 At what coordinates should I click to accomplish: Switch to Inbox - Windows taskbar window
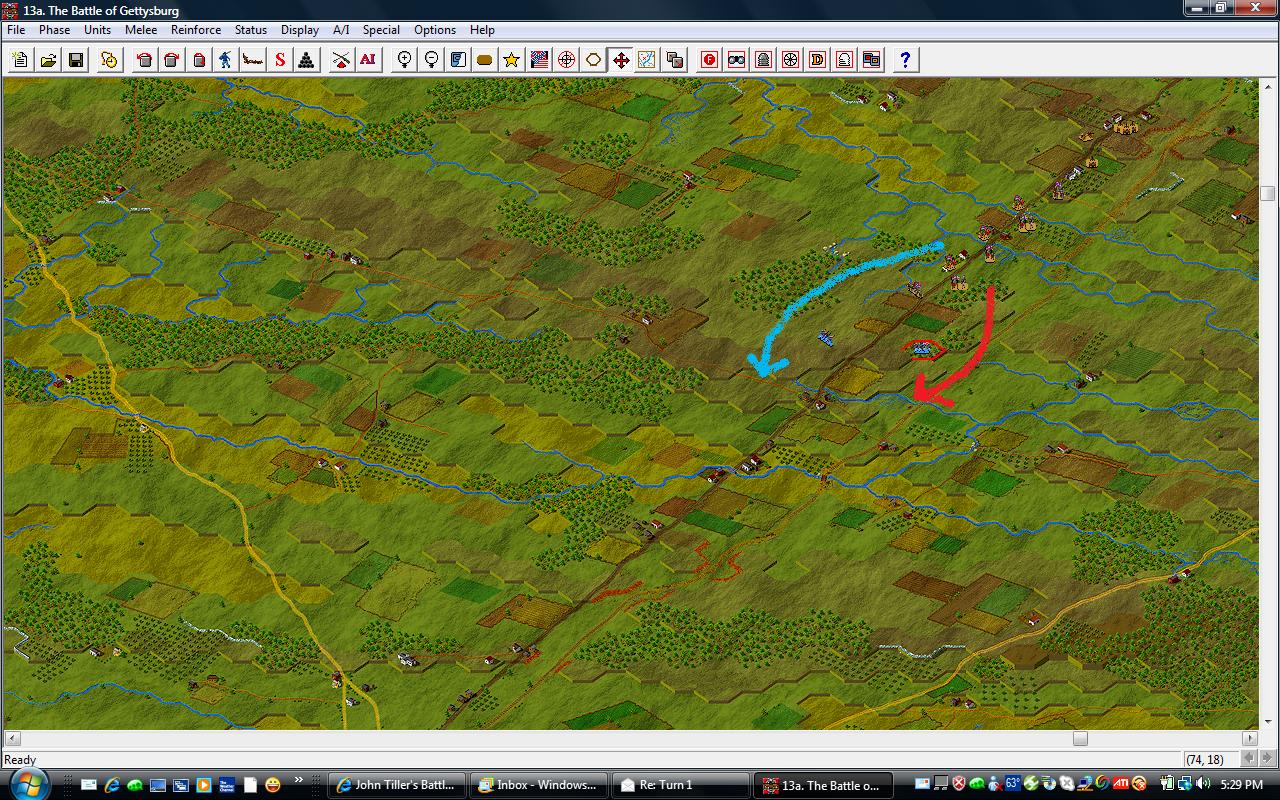539,785
